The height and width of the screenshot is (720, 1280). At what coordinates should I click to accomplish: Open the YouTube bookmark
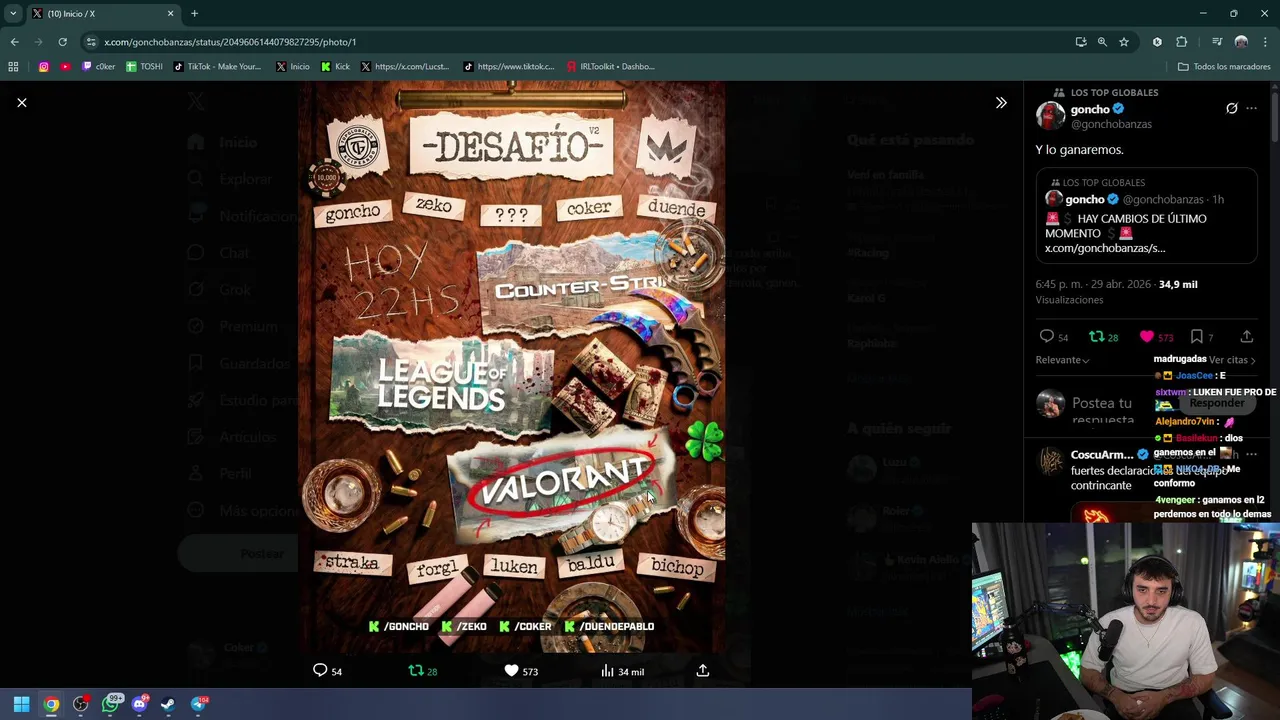[65, 67]
